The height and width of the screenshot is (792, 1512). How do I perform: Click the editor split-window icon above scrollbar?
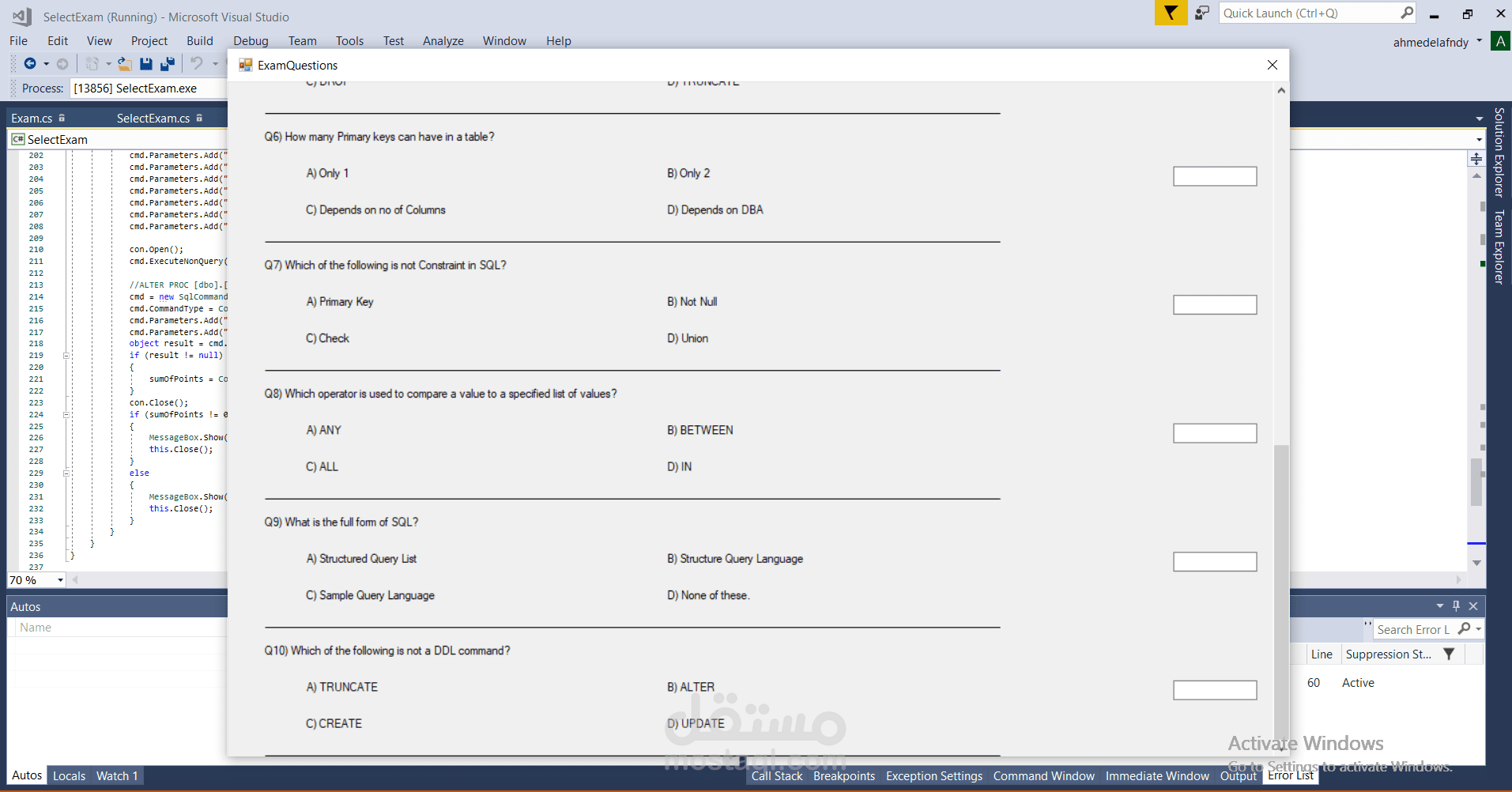(1476, 159)
